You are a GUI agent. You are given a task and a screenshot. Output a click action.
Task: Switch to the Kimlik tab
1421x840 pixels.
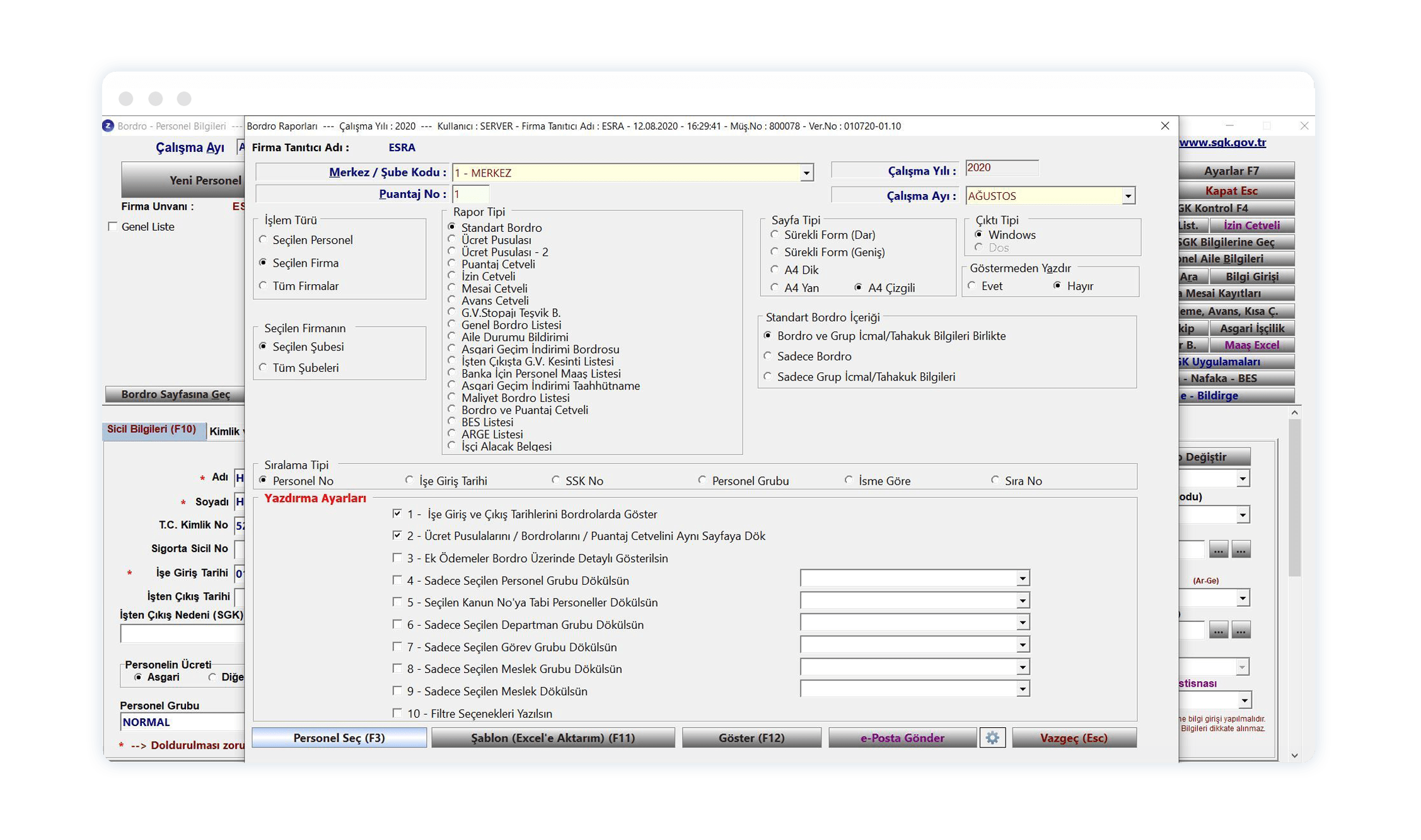(x=226, y=432)
